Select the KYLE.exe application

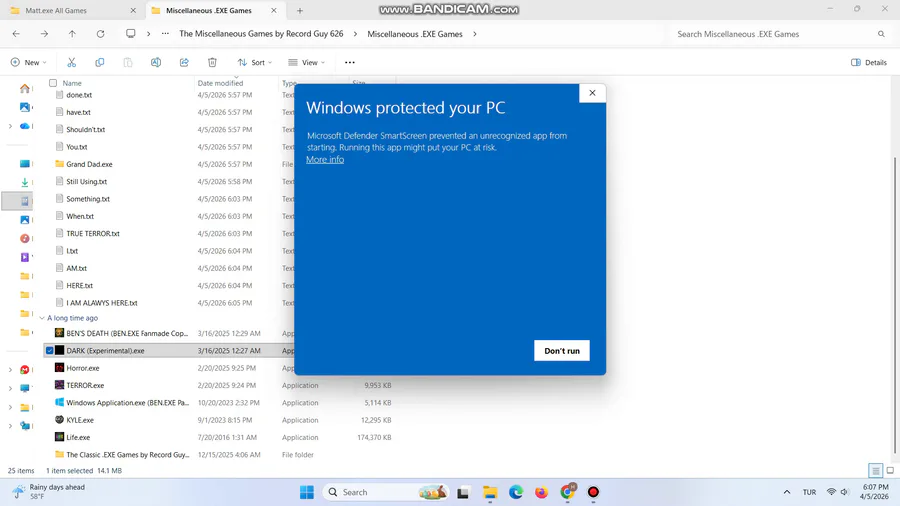80,420
